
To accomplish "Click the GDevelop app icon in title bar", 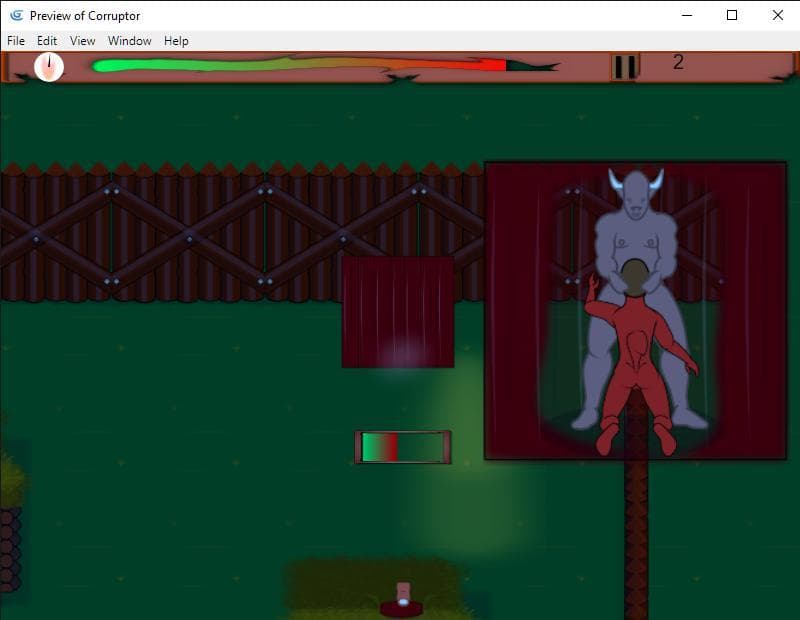I will 16,15.
